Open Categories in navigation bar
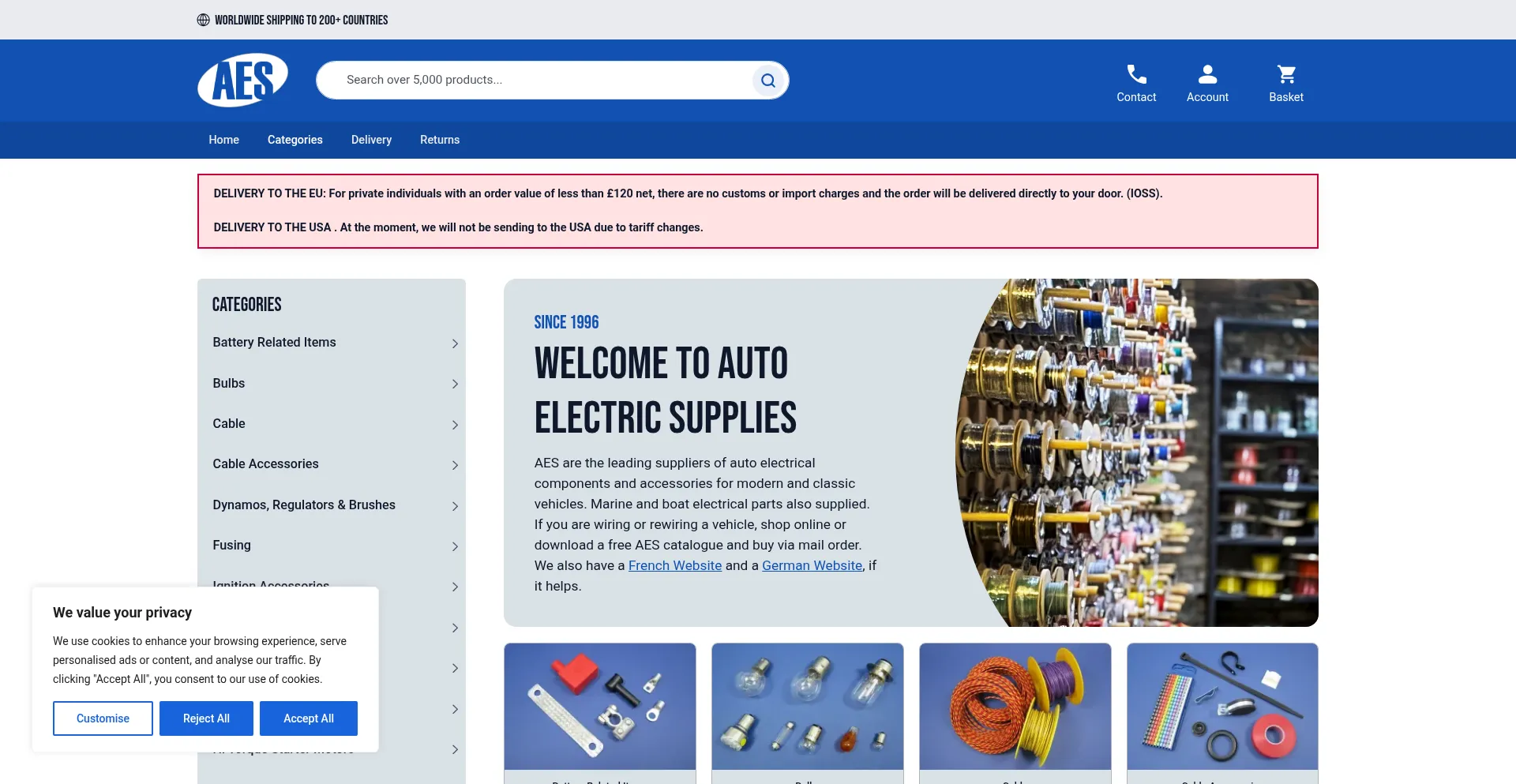1516x784 pixels. (295, 140)
